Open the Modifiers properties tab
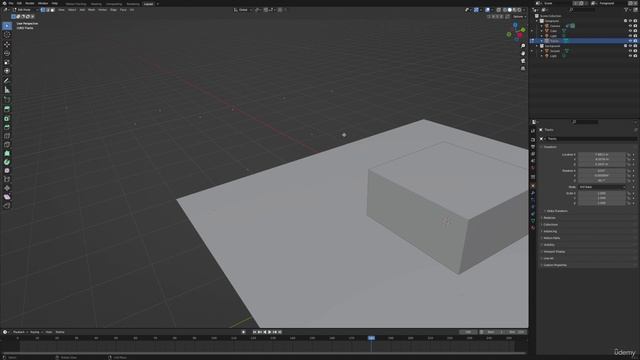The width and height of the screenshot is (640, 360). click(533, 193)
